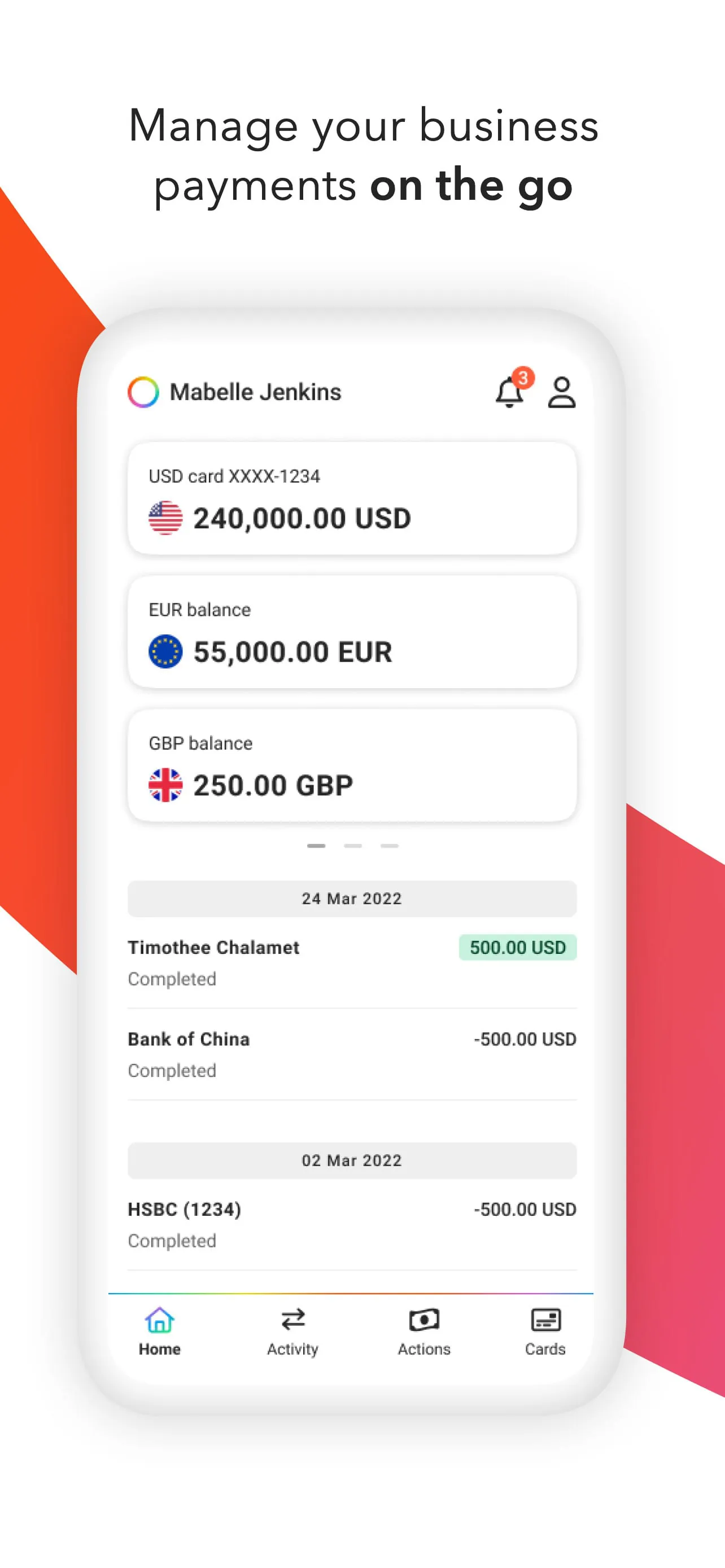This screenshot has width=725, height=1568.
Task: Click the green 500.00 USD amount chip
Action: pyautogui.click(x=517, y=947)
